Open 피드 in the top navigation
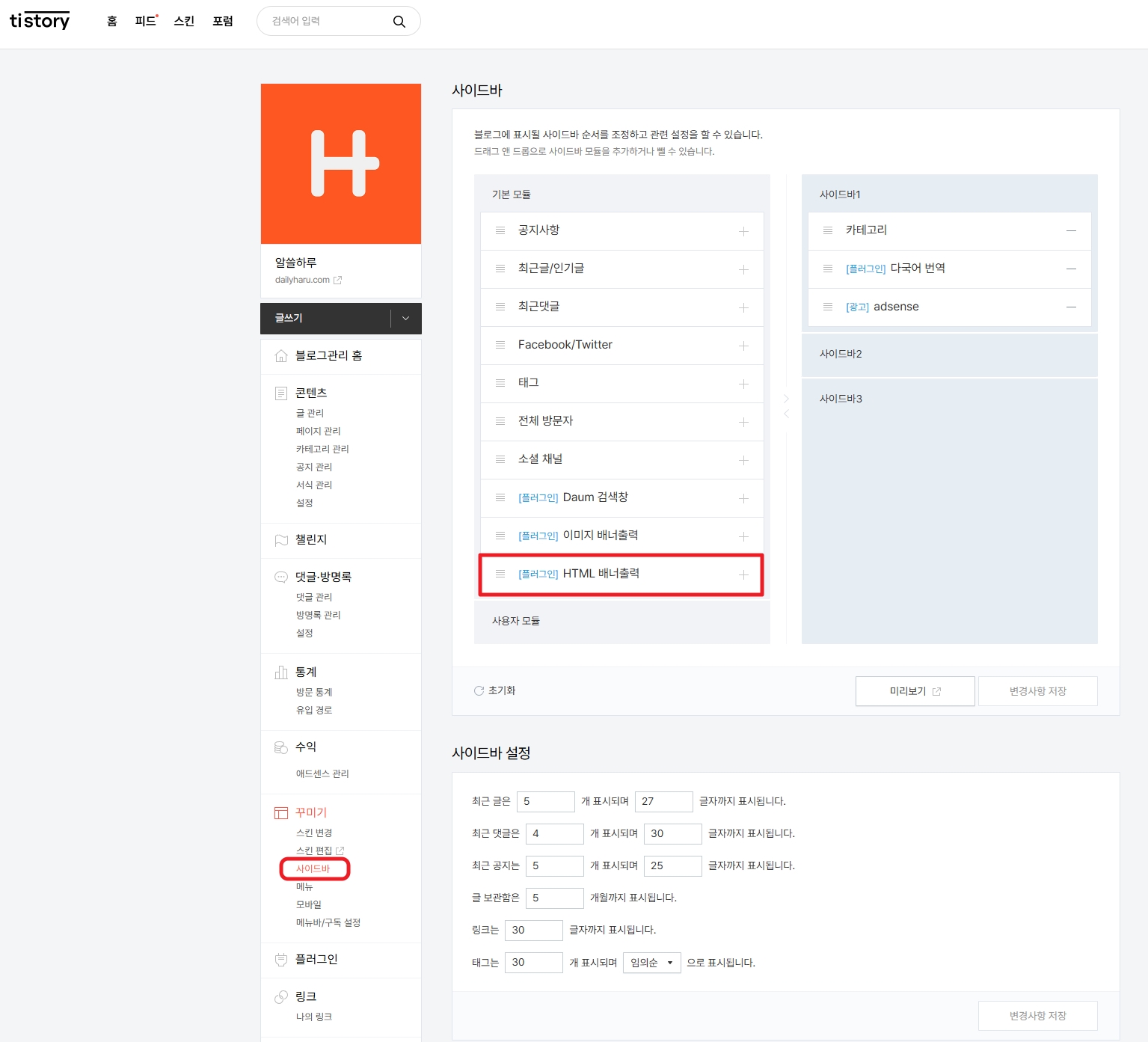 [x=146, y=21]
